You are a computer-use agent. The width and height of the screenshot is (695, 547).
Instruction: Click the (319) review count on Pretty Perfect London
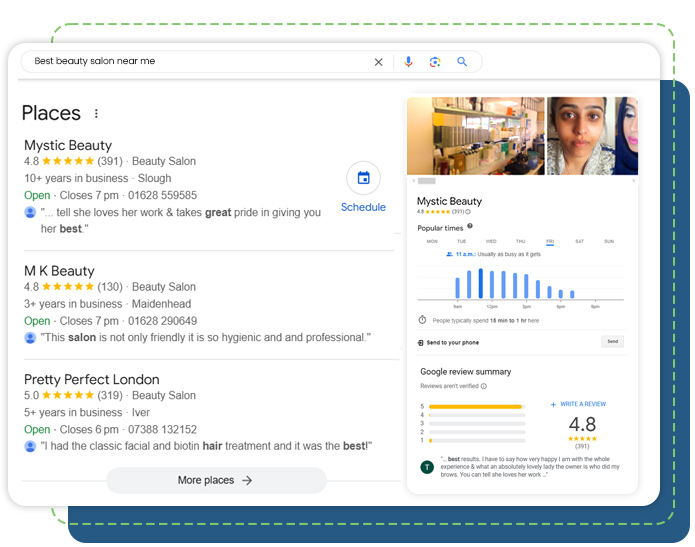(110, 395)
